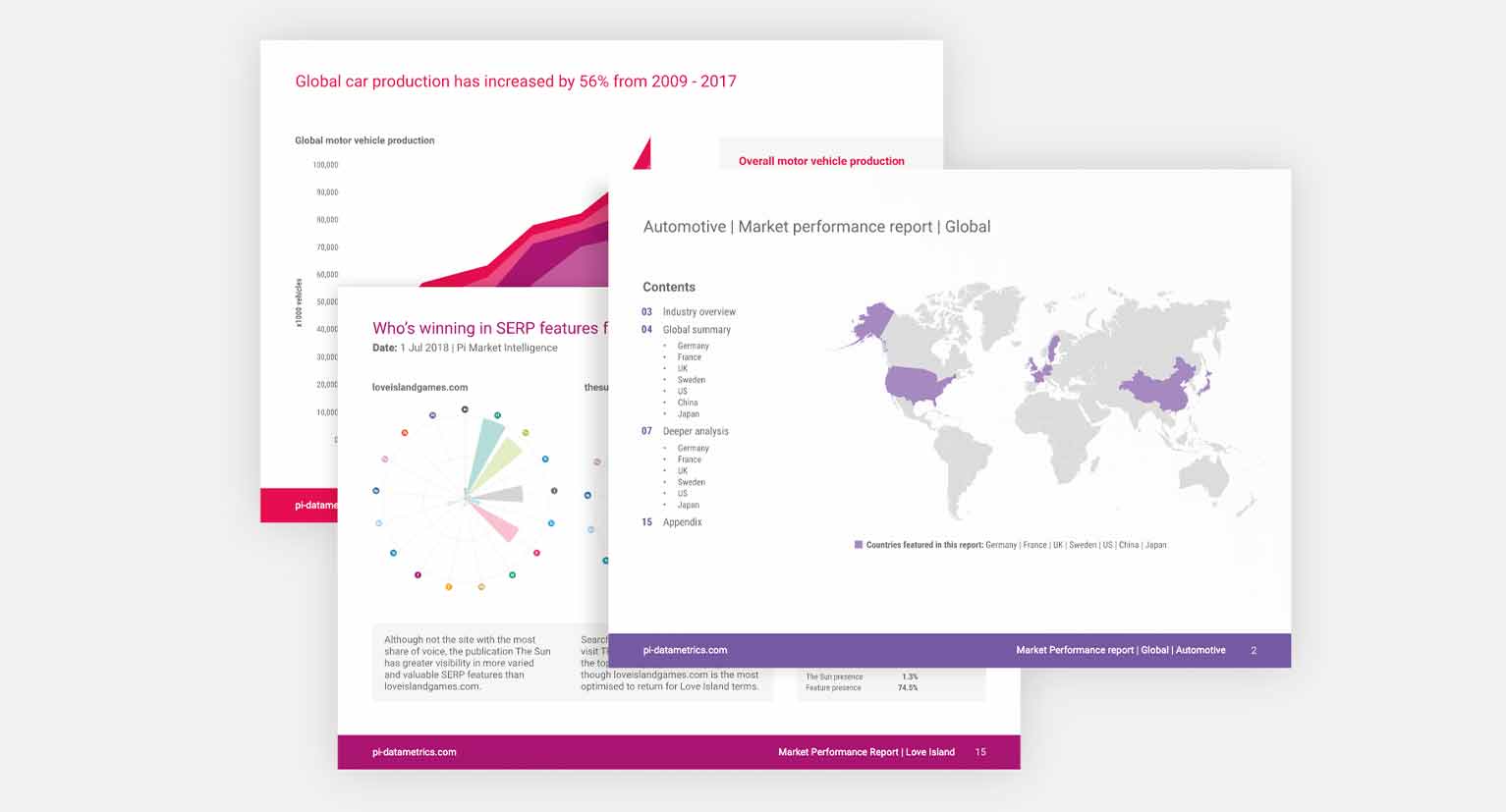This screenshot has width=1506, height=812.
Task: Select 'Sweden' under Global summary
Action: (691, 380)
